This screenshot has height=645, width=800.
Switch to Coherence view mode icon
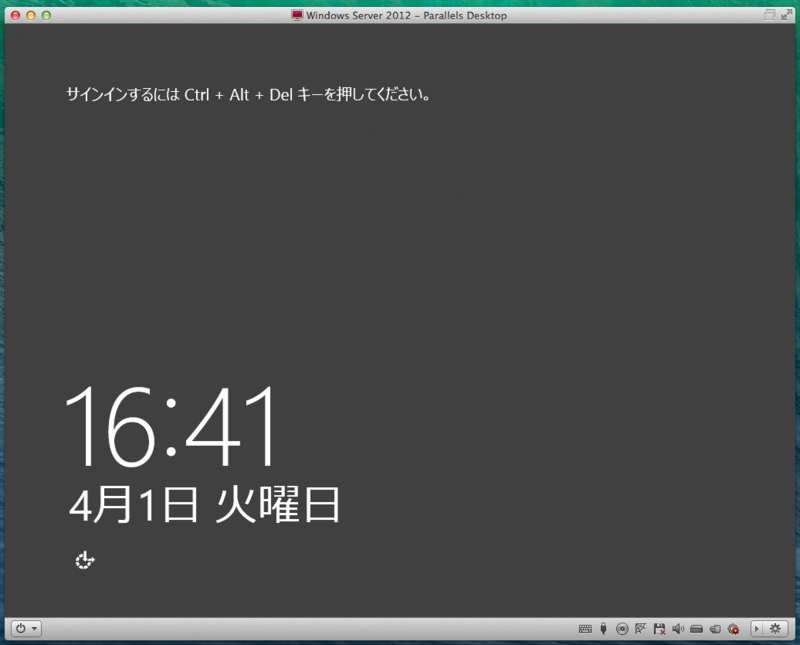click(769, 15)
